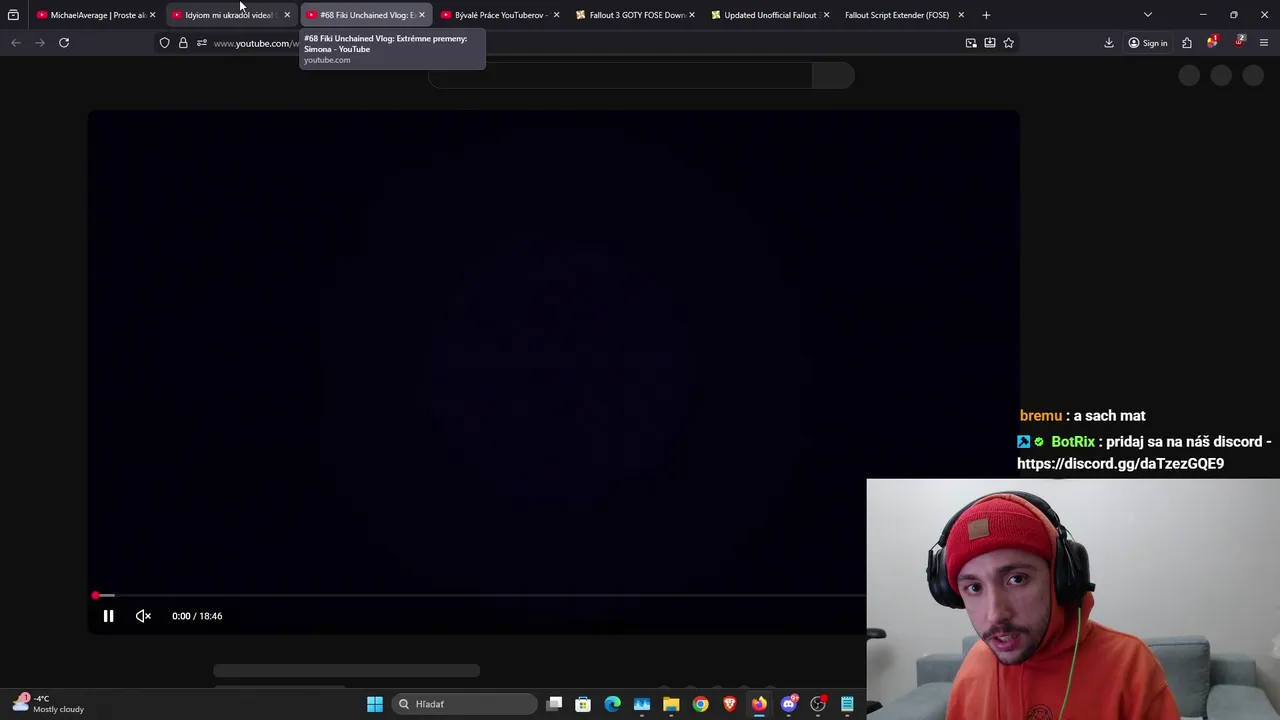
Task: Click the bremu username in chat
Action: [x=1041, y=416]
